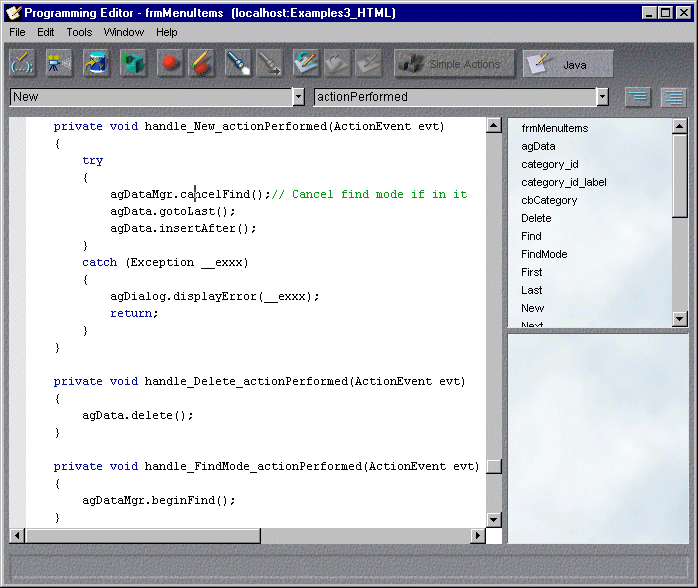
Task: Select First in the object list
Action: click(x=532, y=272)
